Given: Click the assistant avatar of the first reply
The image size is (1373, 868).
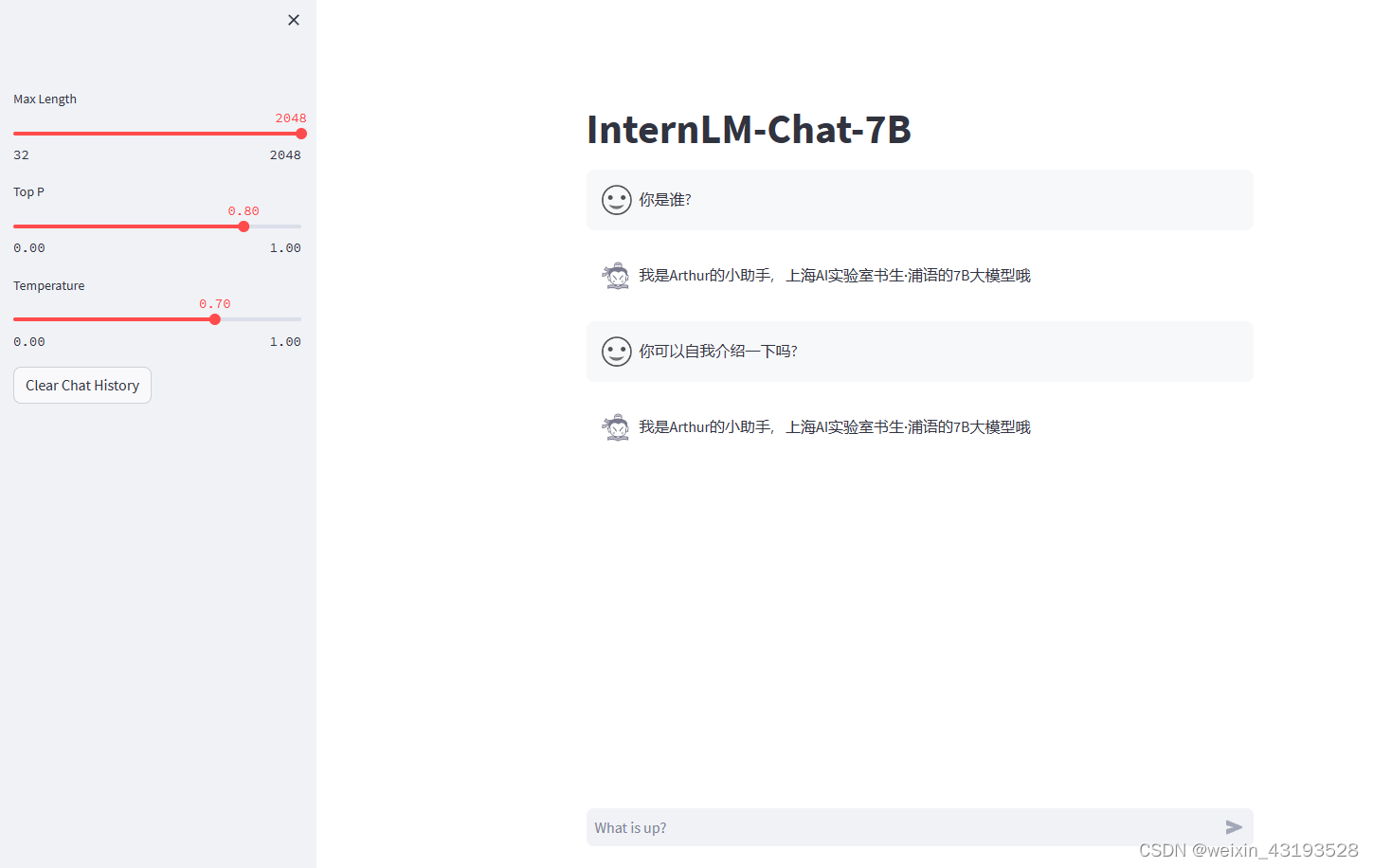Looking at the screenshot, I should point(617,276).
